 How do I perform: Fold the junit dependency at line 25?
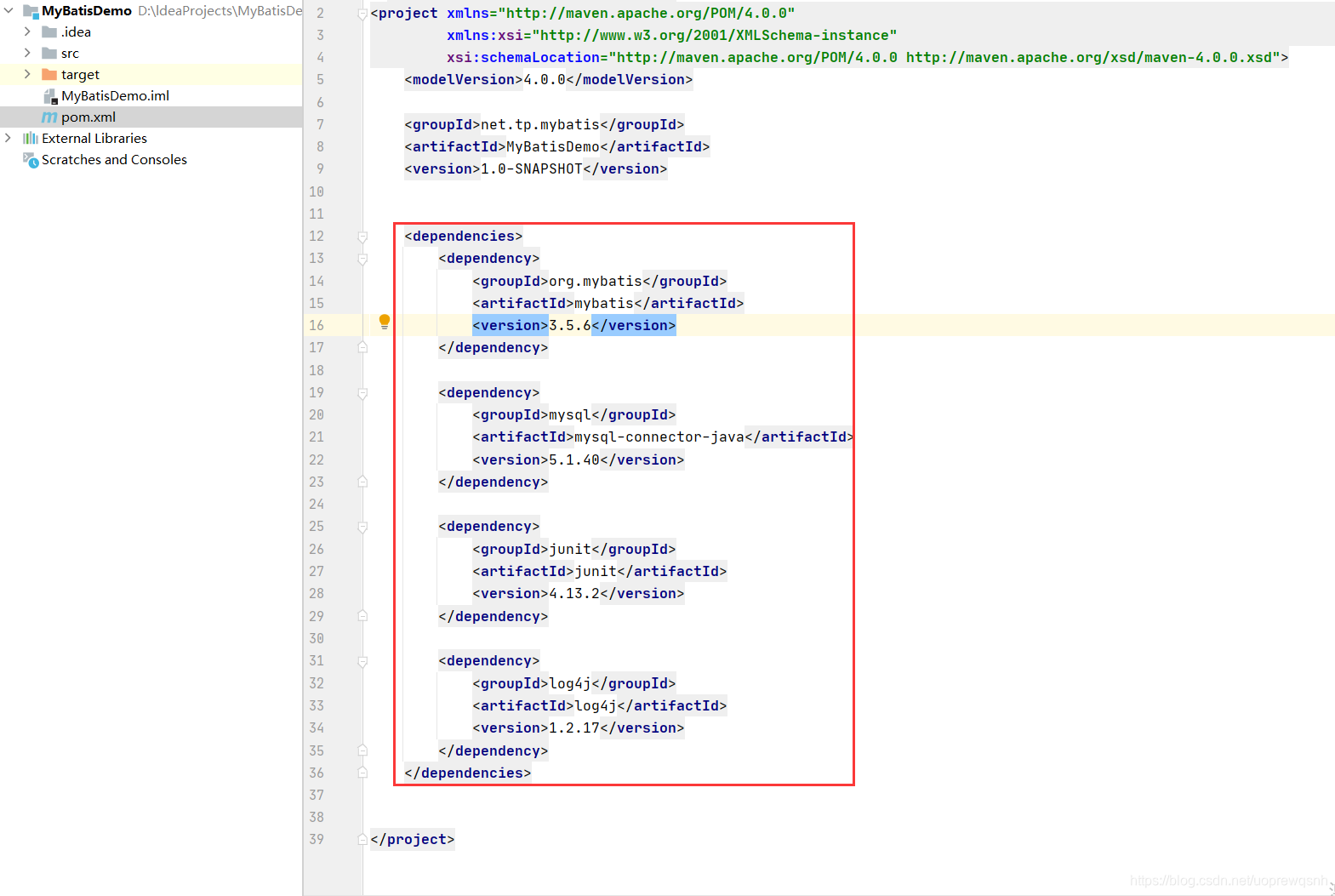coord(362,527)
